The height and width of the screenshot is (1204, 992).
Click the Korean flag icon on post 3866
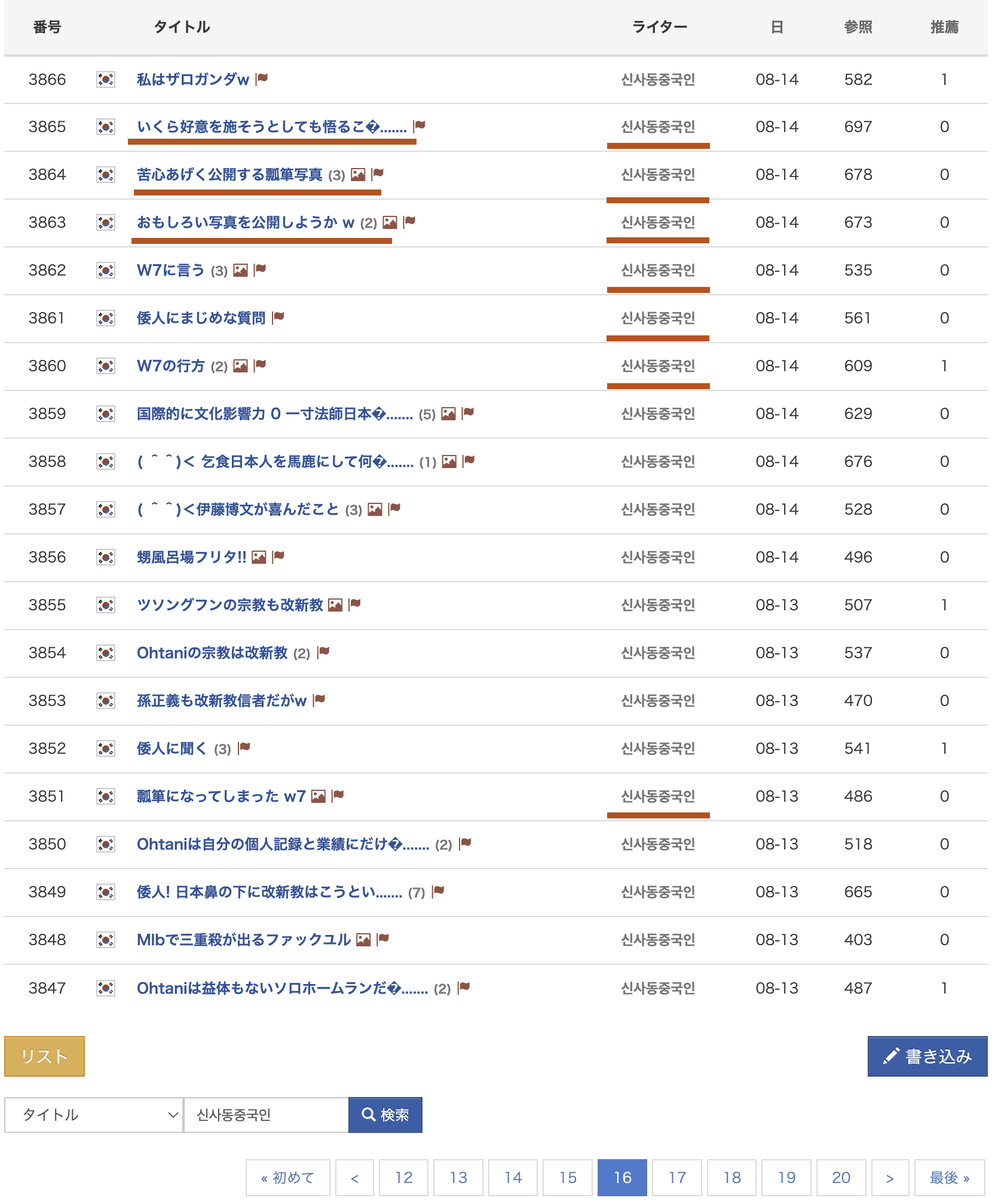[106, 80]
